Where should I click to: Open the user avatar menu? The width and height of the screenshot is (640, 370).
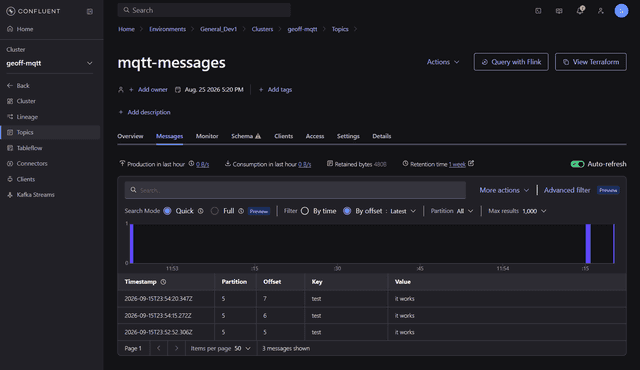click(621, 11)
